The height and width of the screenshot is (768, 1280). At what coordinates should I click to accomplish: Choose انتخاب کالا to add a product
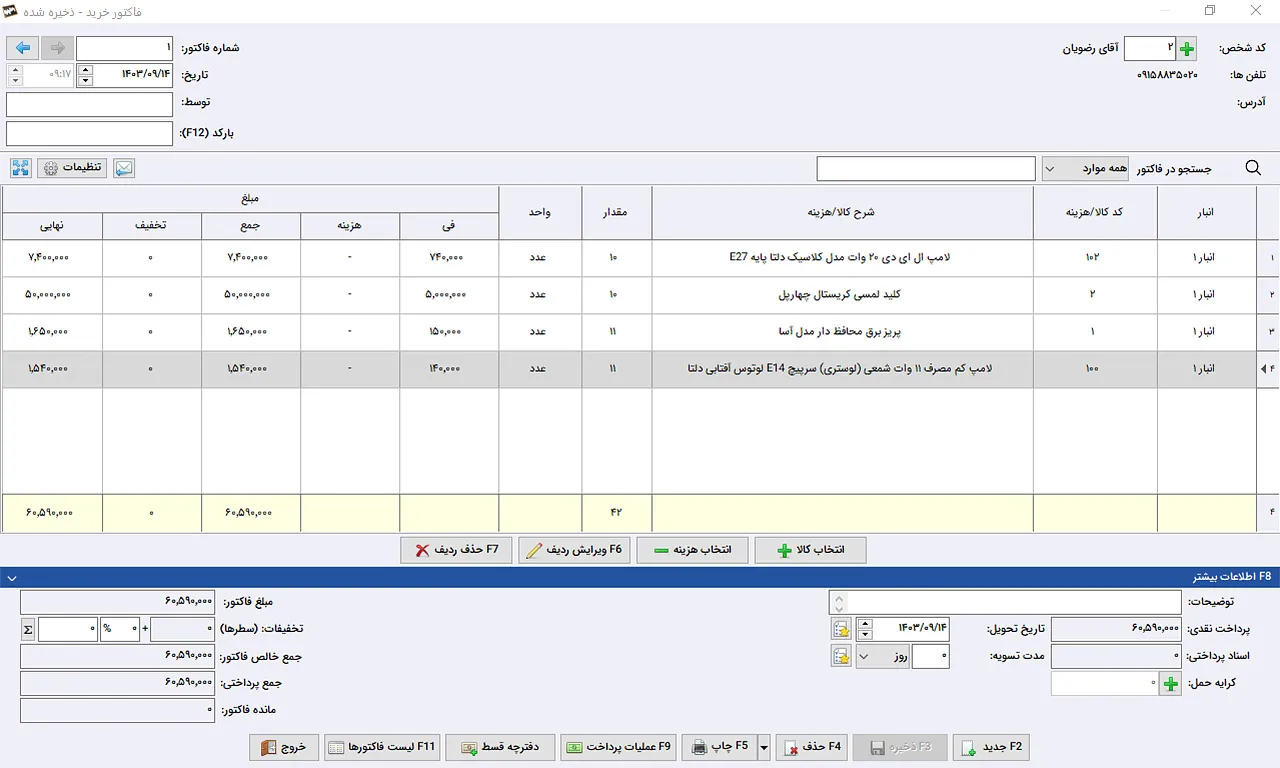click(810, 550)
